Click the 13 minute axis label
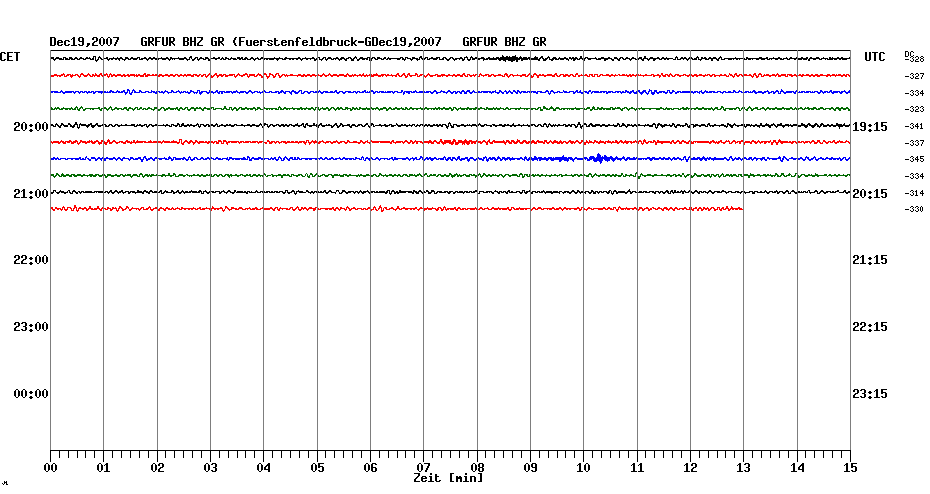This screenshot has height=494, width=930. (743, 468)
